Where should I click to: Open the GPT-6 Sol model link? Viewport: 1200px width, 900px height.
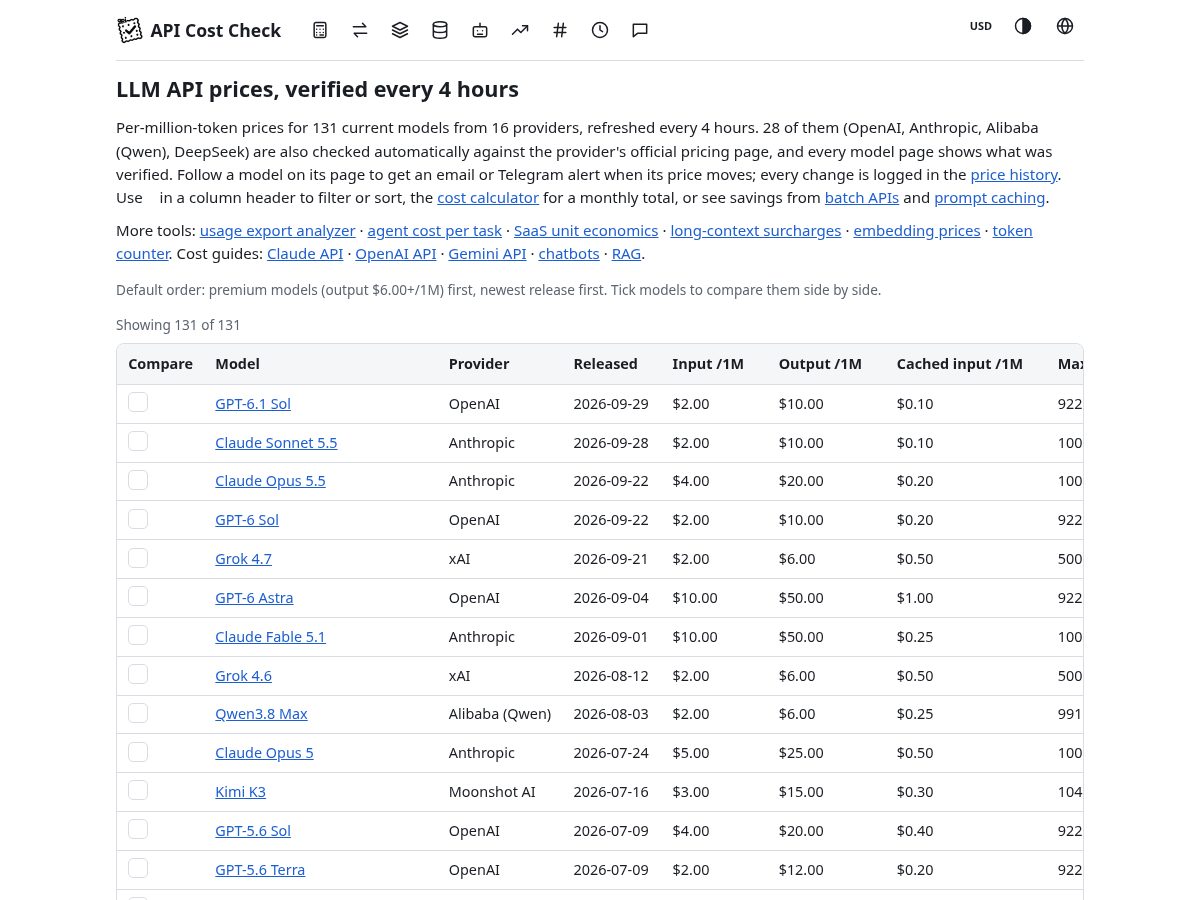[247, 520]
